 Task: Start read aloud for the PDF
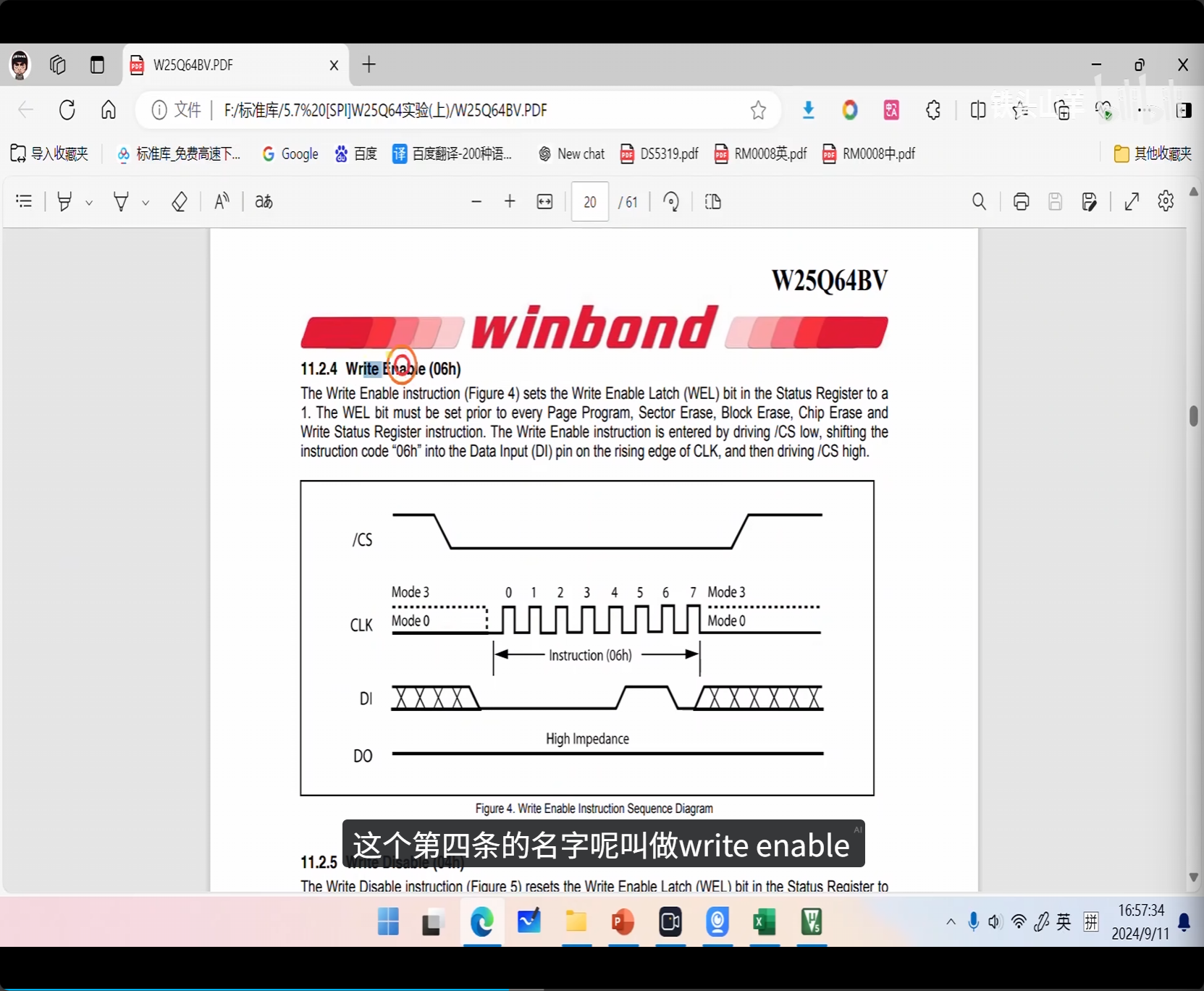[222, 201]
